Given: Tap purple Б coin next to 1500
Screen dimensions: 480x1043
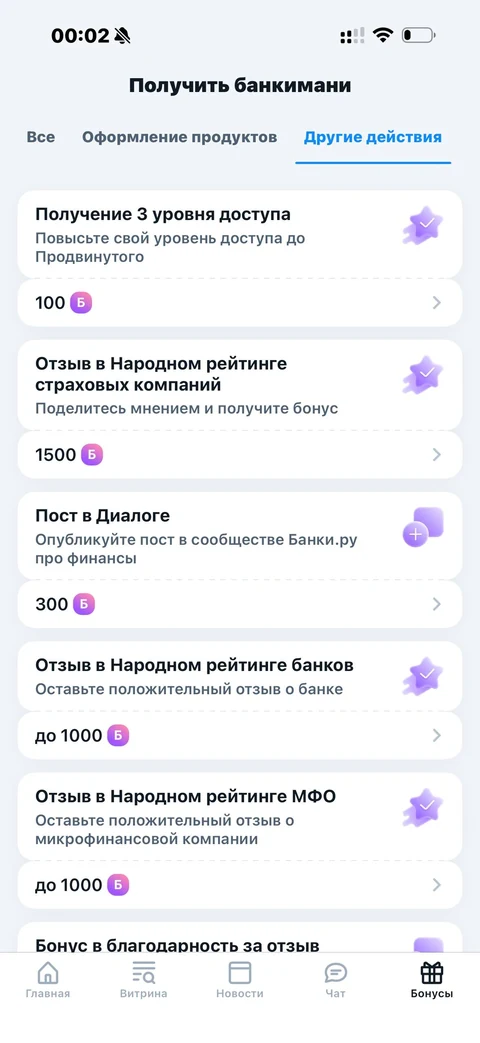Looking at the screenshot, I should pos(92,455).
